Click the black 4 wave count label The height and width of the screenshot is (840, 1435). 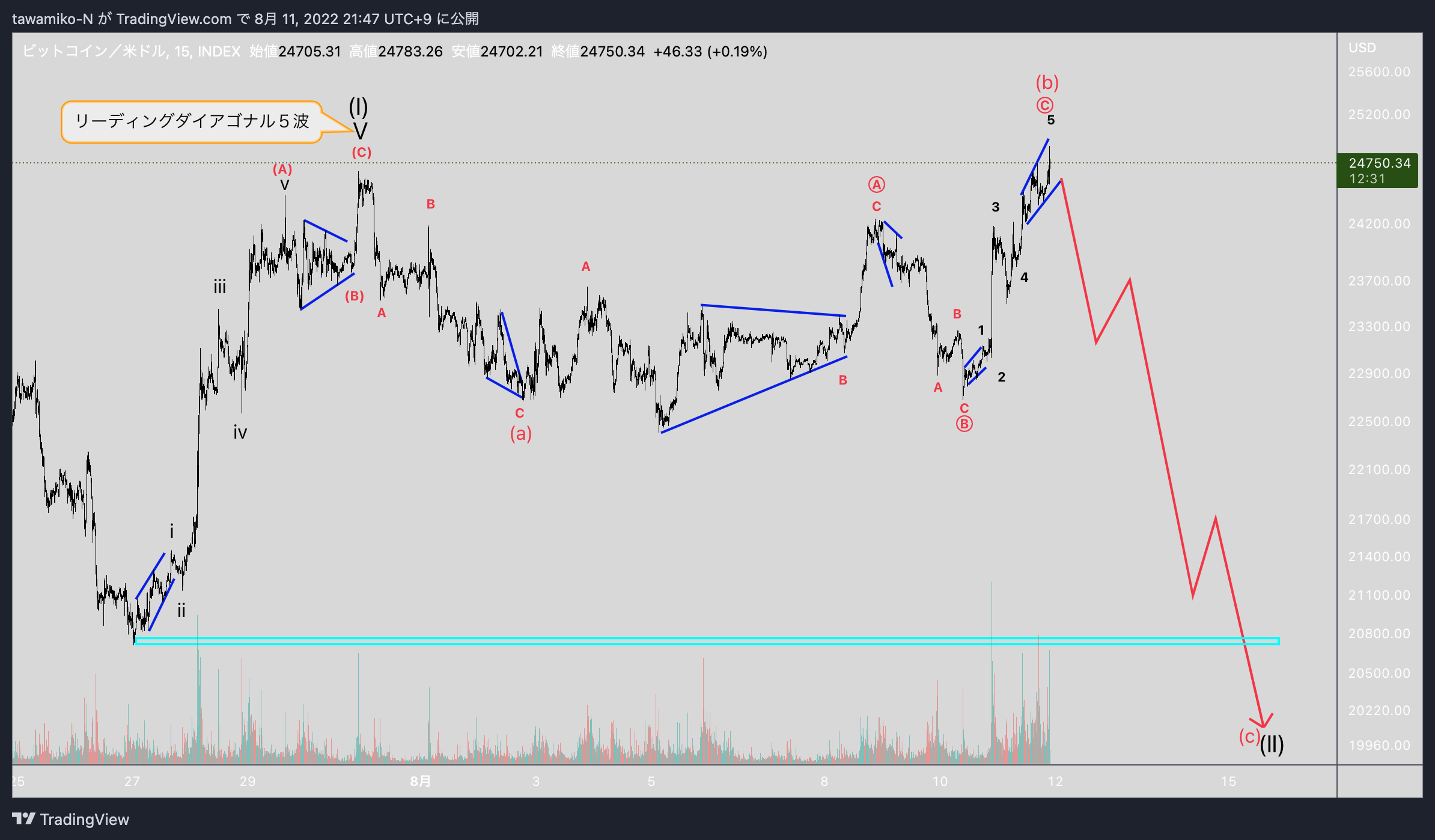(1024, 277)
